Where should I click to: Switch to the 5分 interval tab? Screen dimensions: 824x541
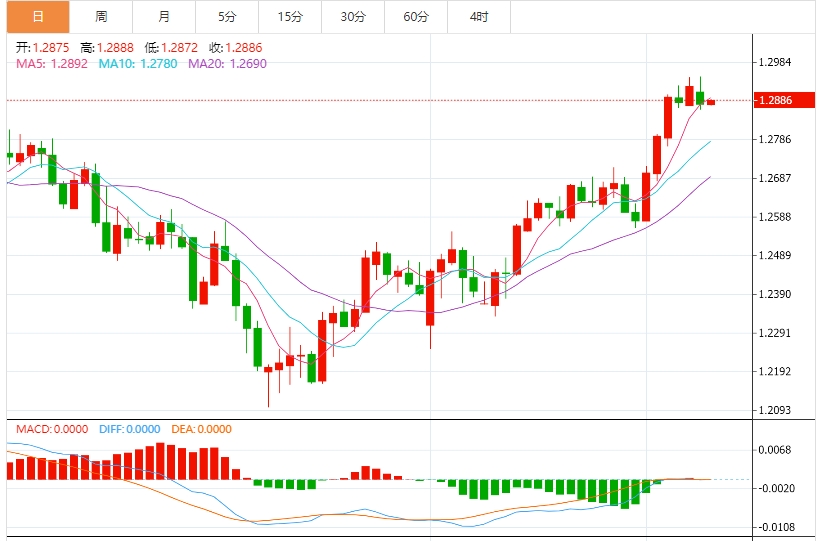point(227,17)
